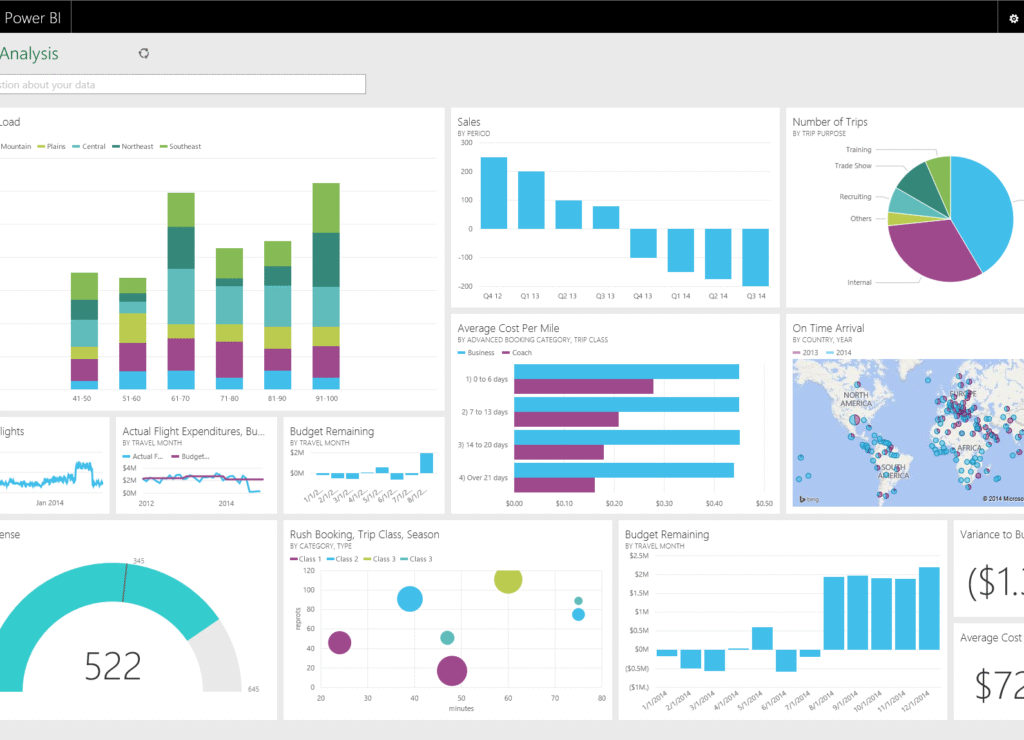Open Rush Booking, Trip Class, Season title

pyautogui.click(x=364, y=535)
